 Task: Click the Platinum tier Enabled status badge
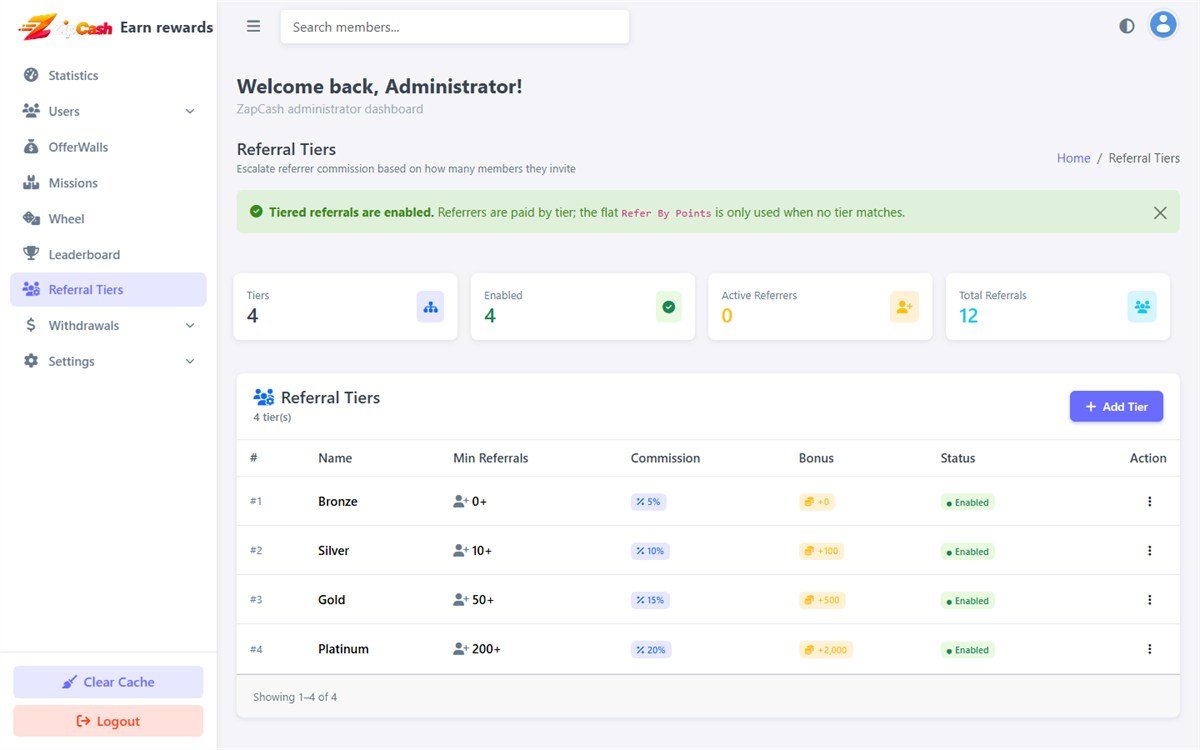click(x=968, y=650)
